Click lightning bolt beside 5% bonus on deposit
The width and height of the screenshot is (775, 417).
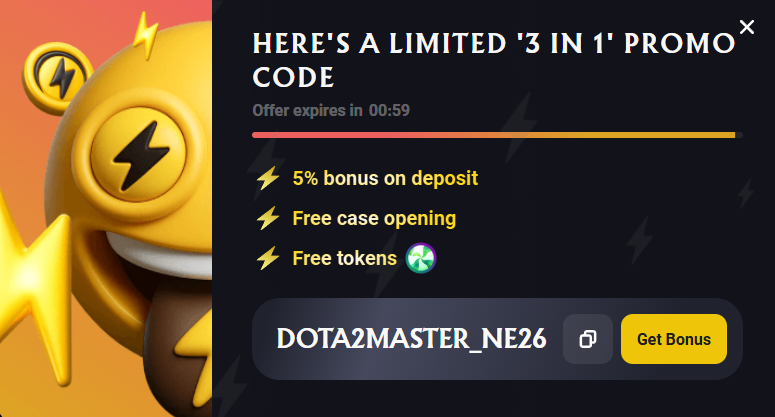coord(268,178)
